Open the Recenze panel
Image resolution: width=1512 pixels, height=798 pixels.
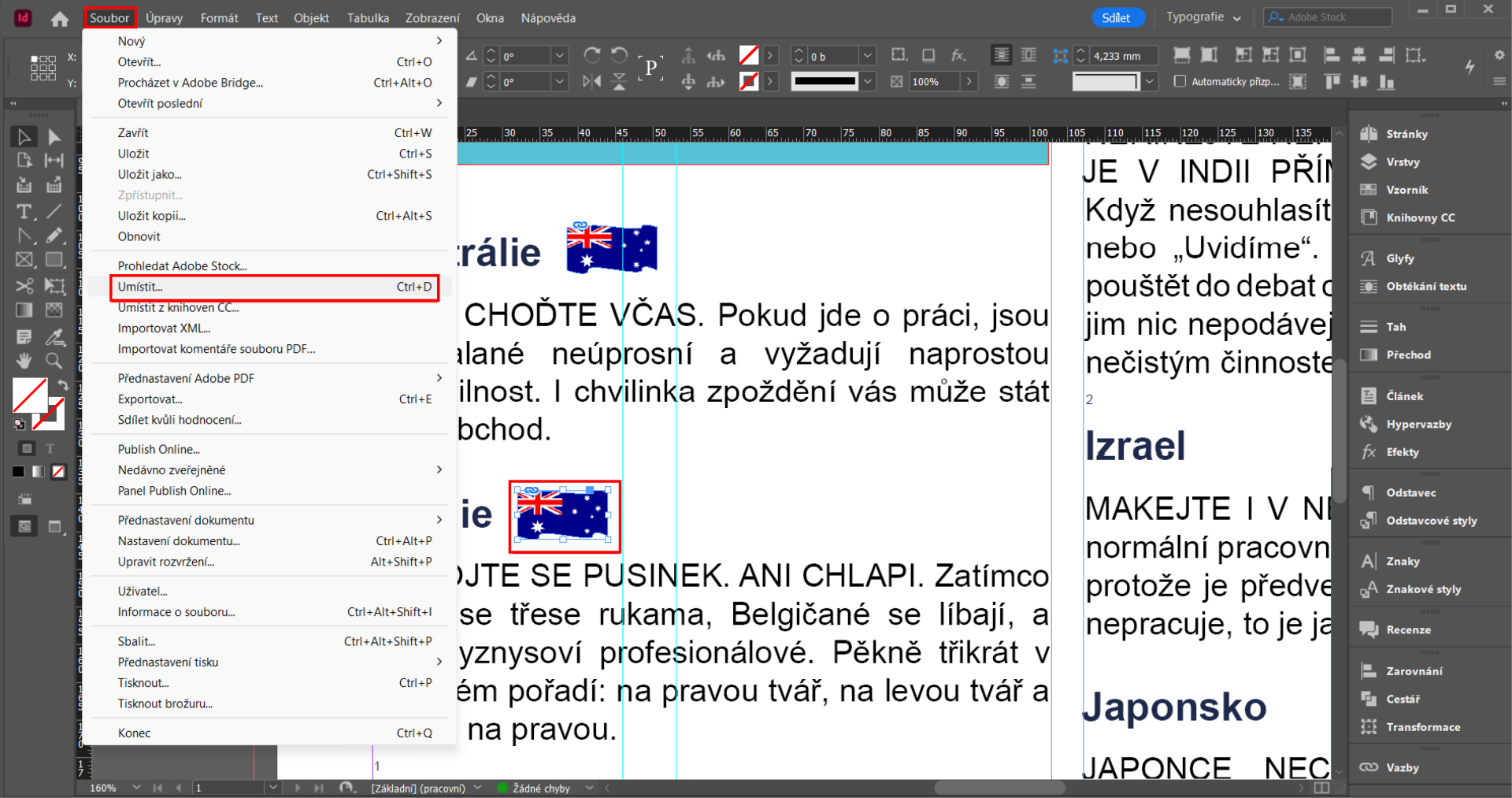coord(1409,629)
